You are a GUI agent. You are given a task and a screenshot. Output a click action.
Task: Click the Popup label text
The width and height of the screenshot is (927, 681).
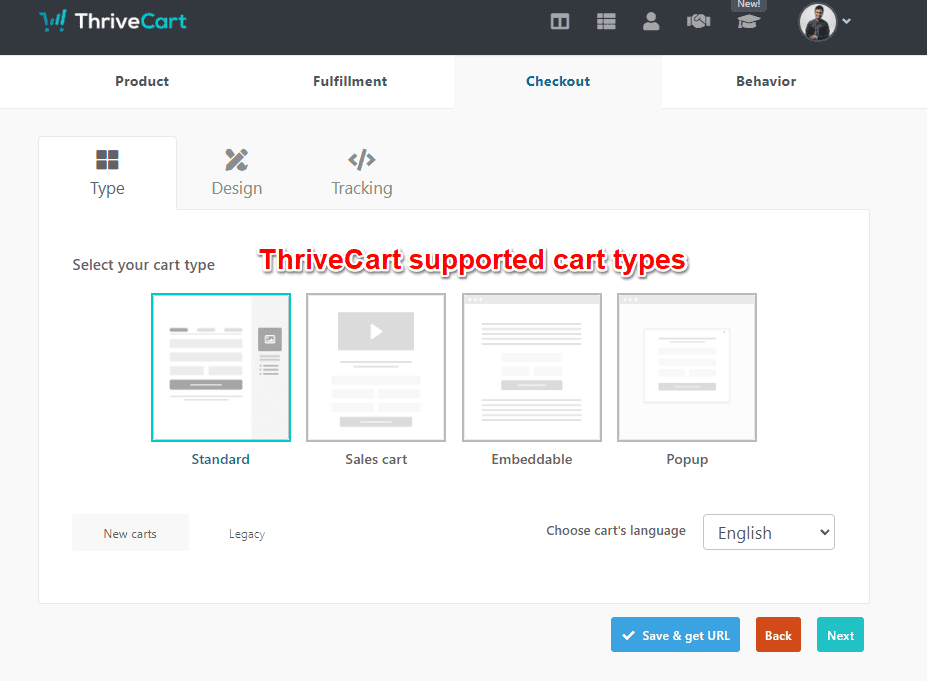[x=687, y=460]
